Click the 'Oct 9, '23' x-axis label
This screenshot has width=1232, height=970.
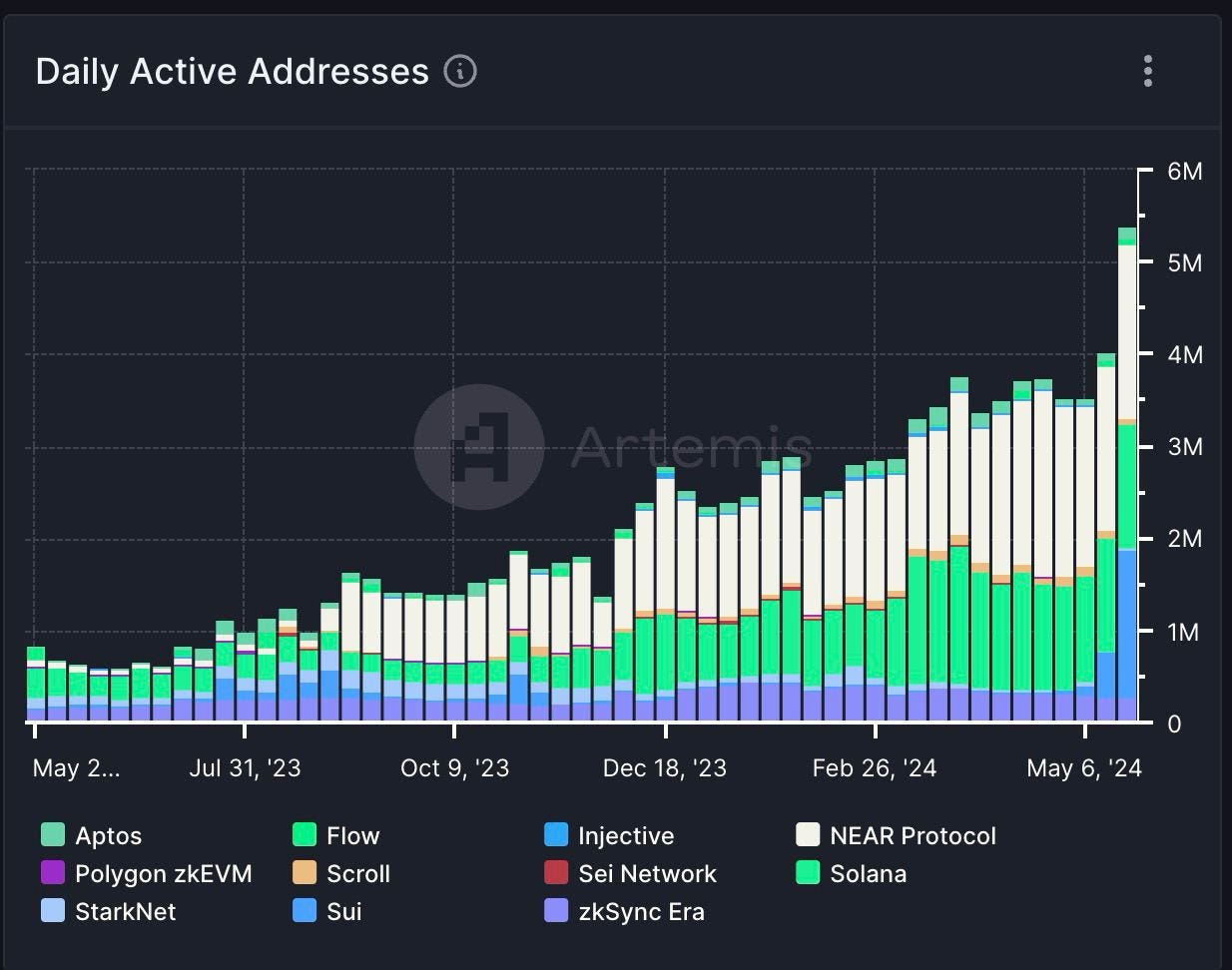click(454, 767)
